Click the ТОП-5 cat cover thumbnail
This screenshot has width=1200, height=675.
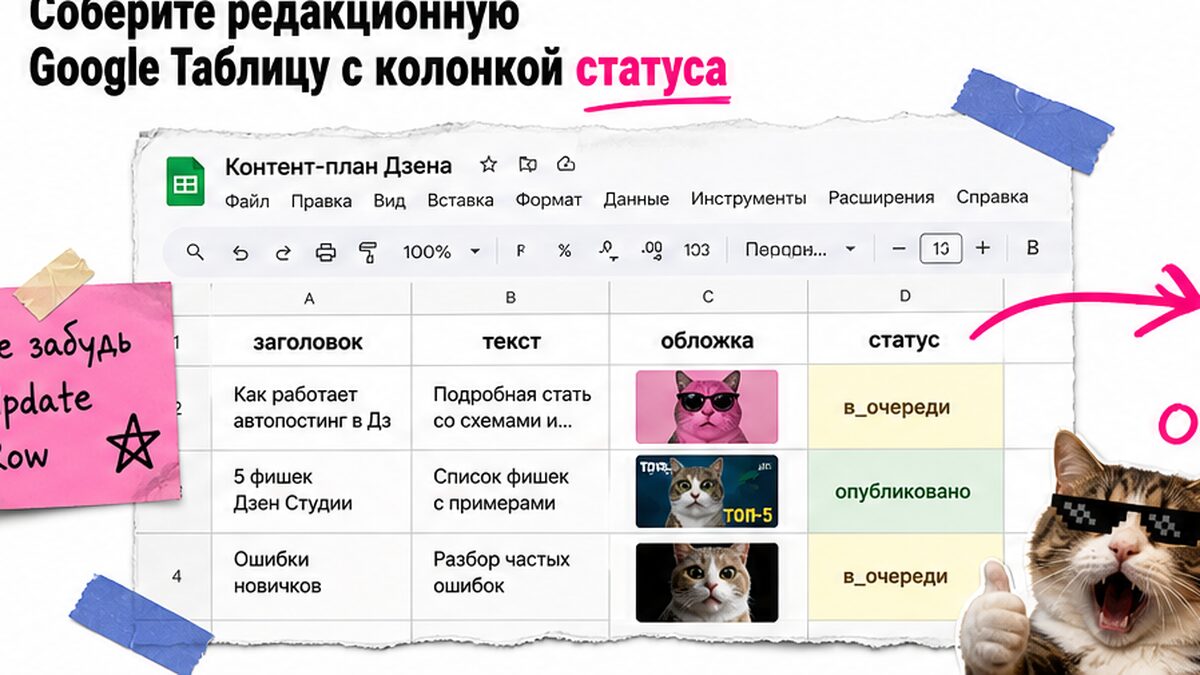[707, 492]
